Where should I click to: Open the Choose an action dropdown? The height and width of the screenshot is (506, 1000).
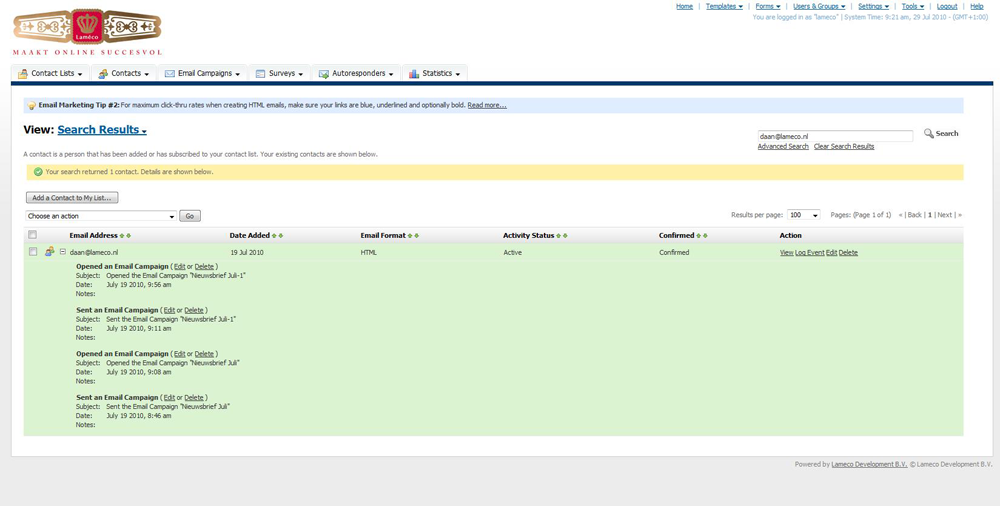coord(101,216)
